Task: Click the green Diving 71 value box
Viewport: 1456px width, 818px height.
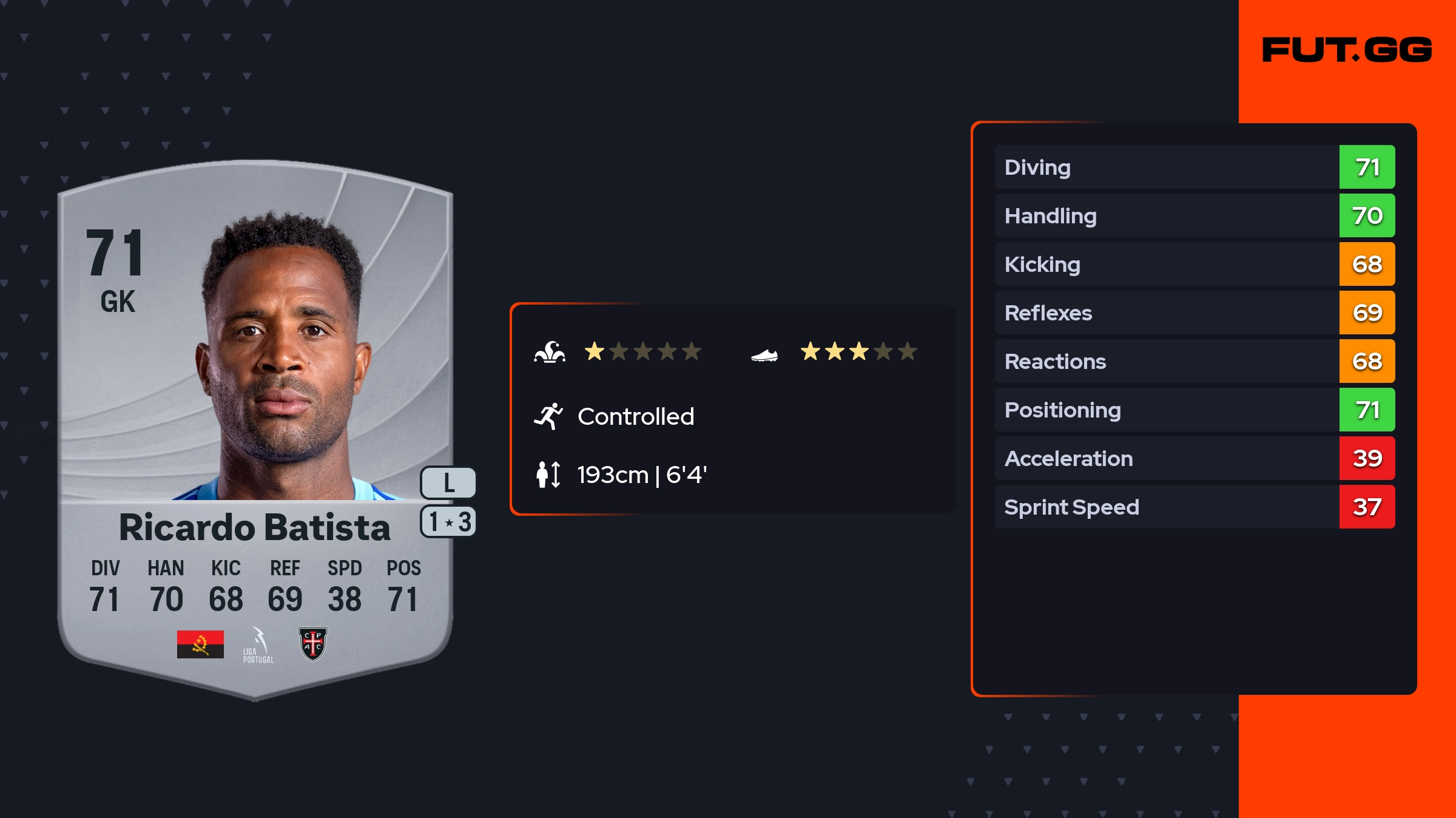Action: tap(1367, 167)
